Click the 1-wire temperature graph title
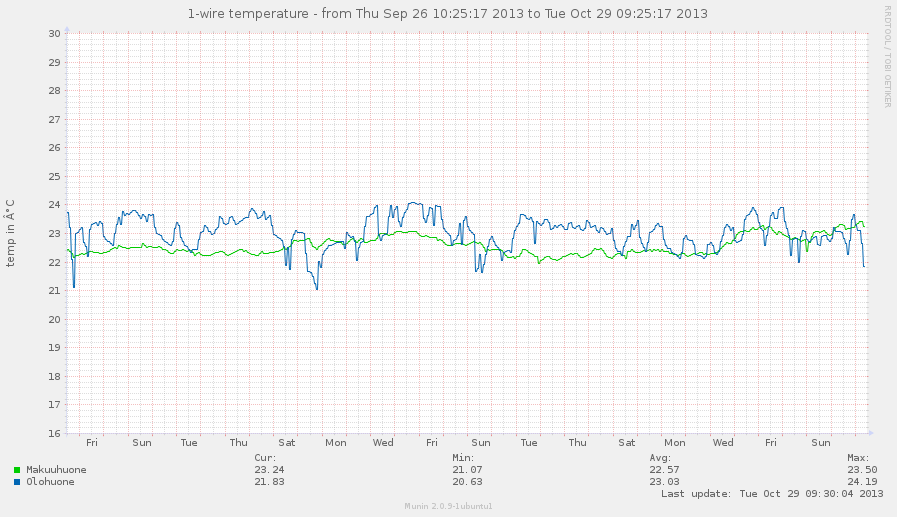The width and height of the screenshot is (897, 517). 448,14
